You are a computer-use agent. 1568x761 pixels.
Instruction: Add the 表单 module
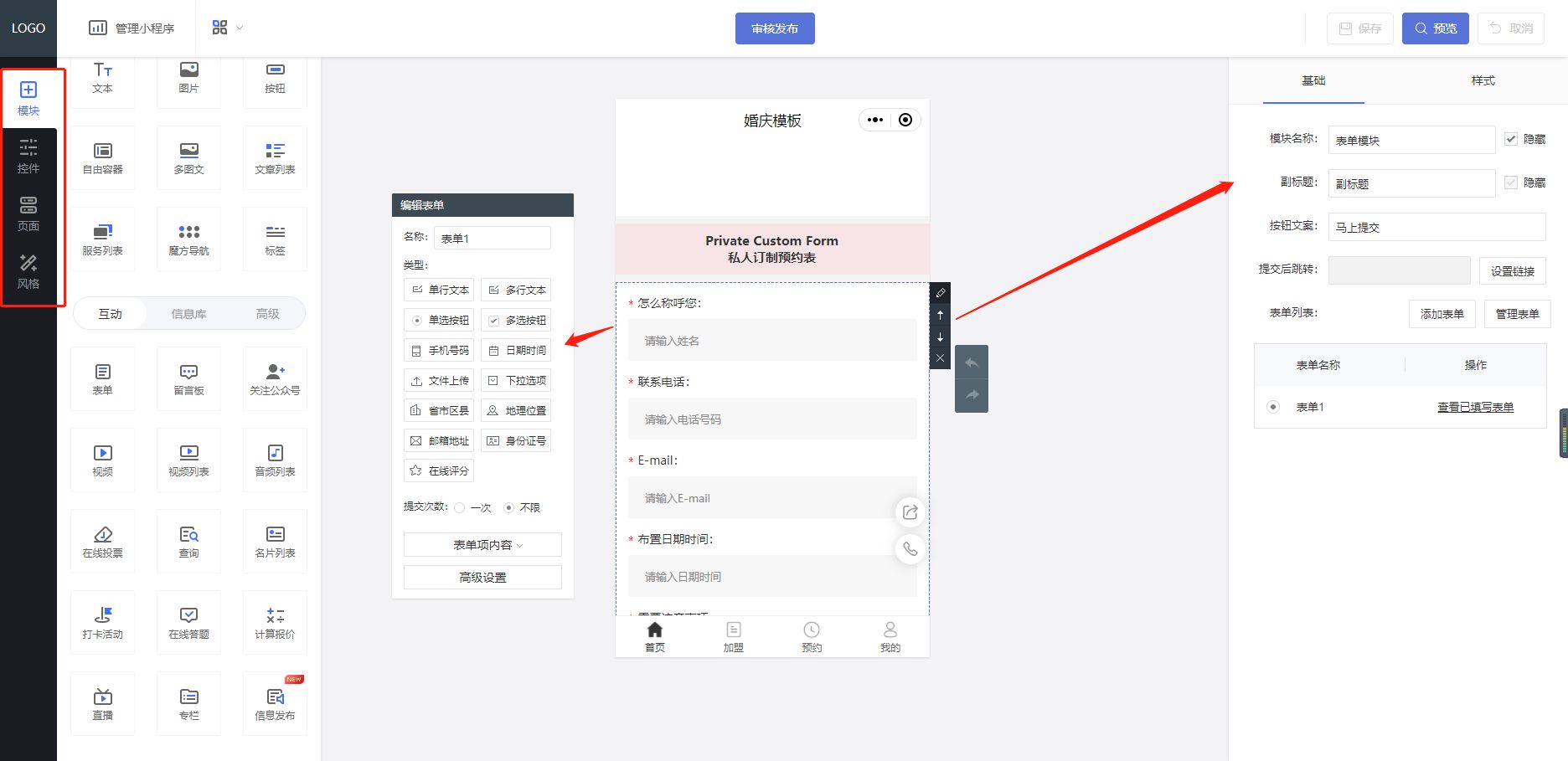point(103,379)
